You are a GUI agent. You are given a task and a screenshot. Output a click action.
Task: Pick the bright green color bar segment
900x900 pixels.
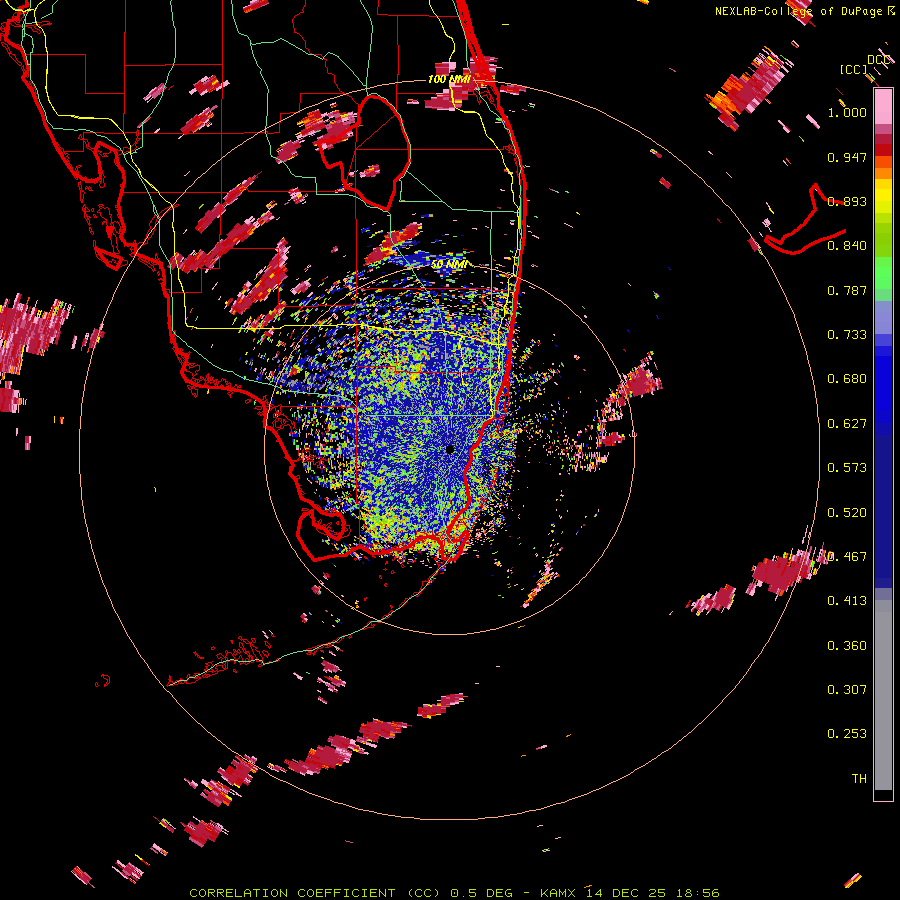coord(883,273)
